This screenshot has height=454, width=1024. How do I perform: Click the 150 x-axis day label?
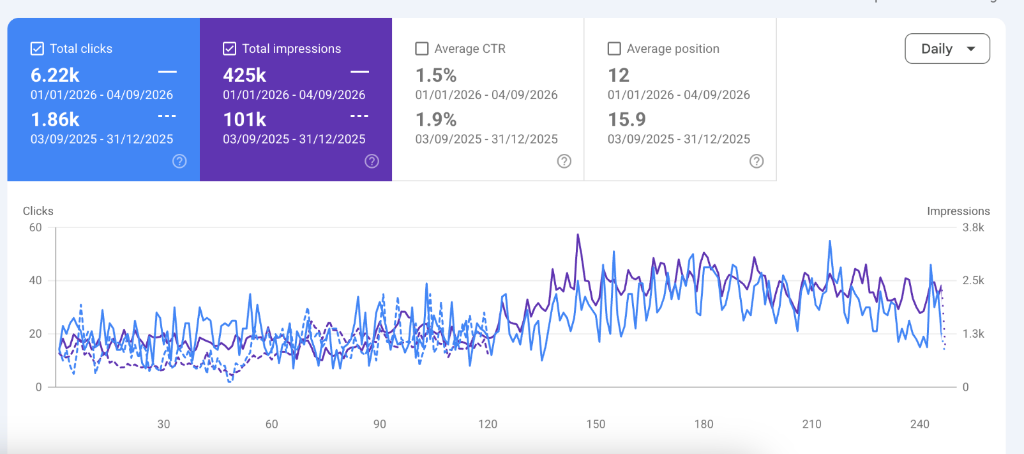tap(595, 425)
